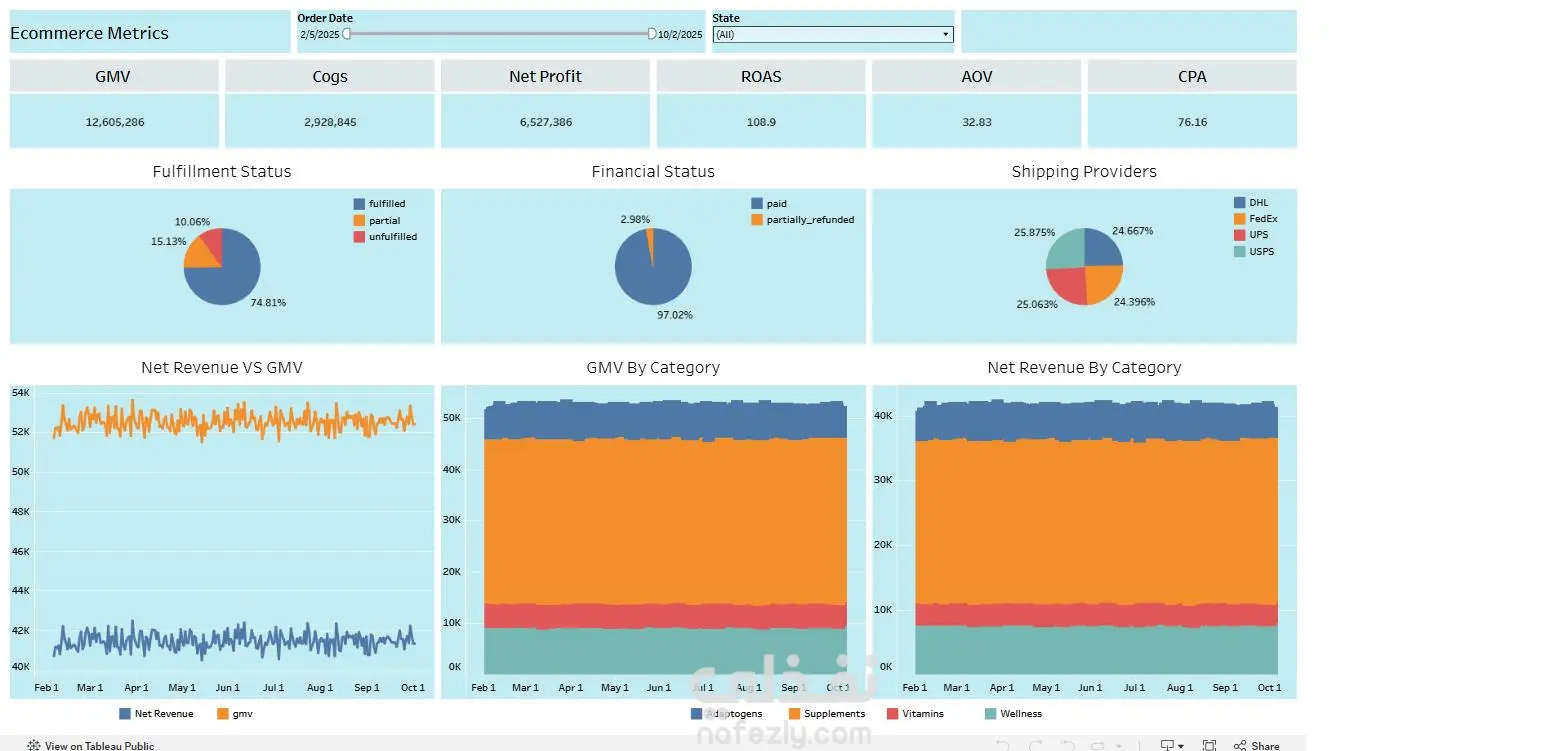Highlight Net Revenue legend item
The width and height of the screenshot is (1568, 751).
156,714
